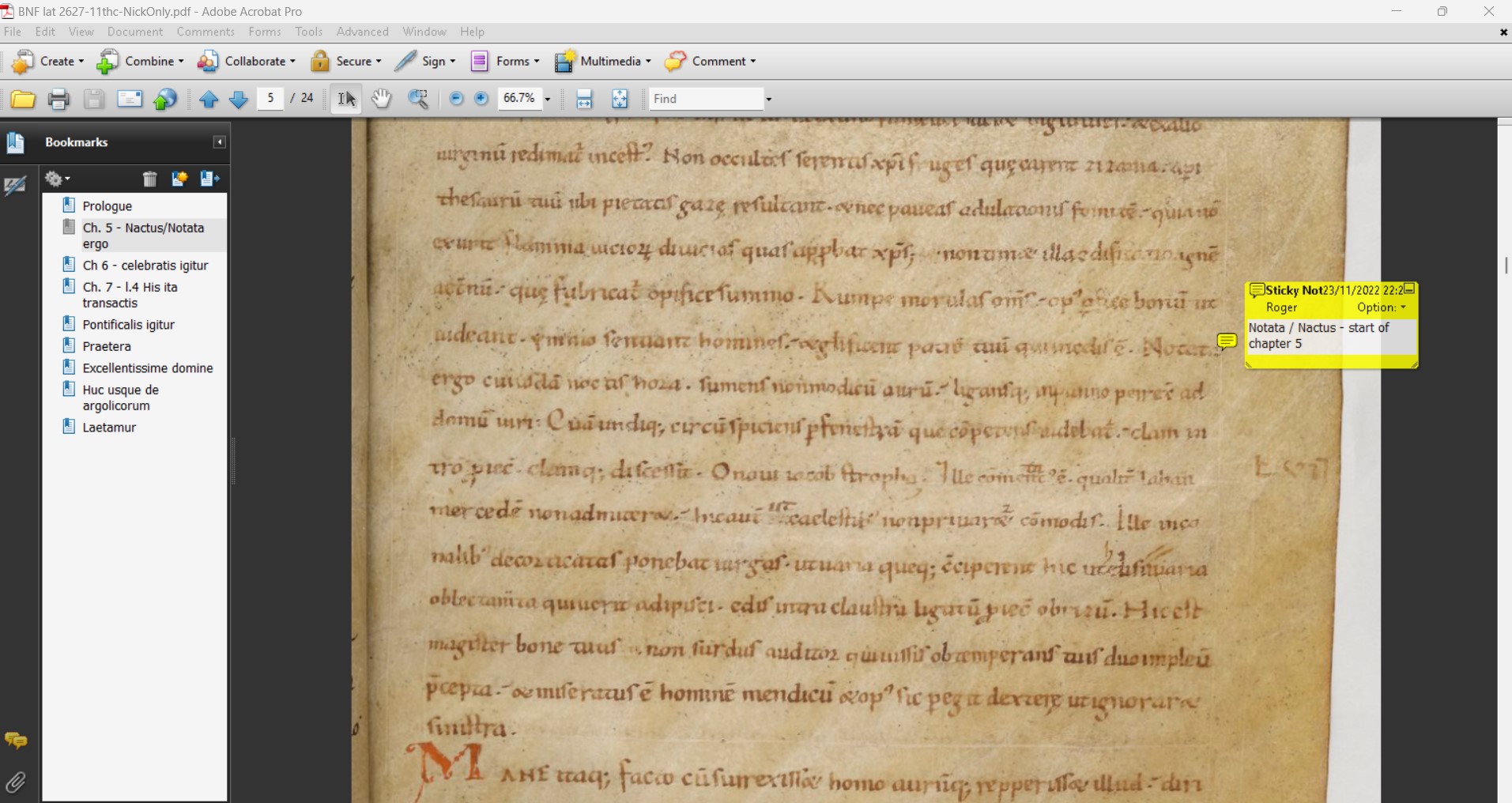Click the scrolling pages view icon
The image size is (1512, 803).
(584, 99)
